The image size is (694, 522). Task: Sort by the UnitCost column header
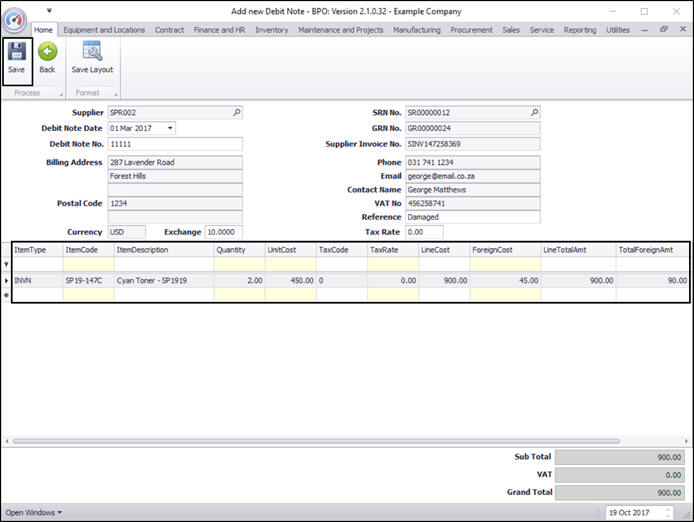pos(291,250)
